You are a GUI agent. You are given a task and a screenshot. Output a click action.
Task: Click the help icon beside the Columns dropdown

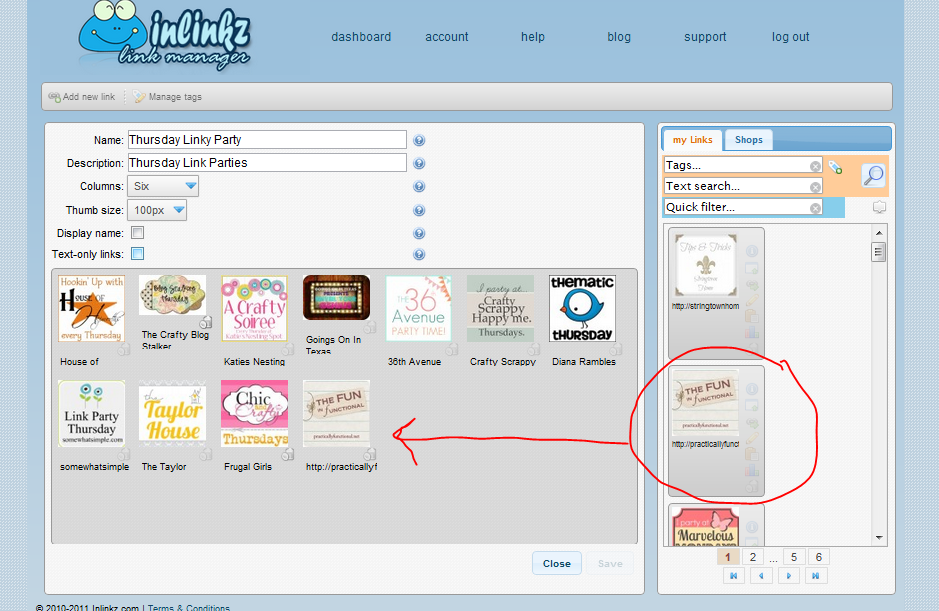419,186
